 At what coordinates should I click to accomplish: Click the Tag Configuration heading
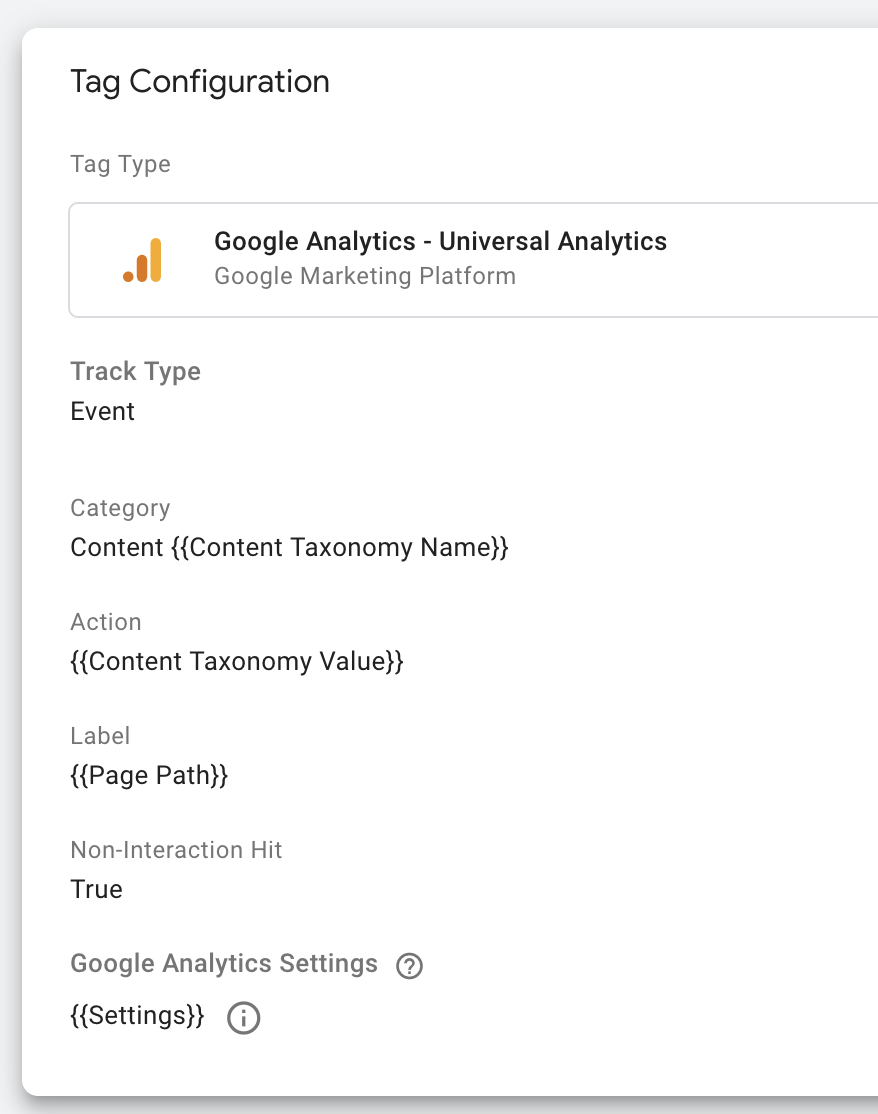click(200, 81)
